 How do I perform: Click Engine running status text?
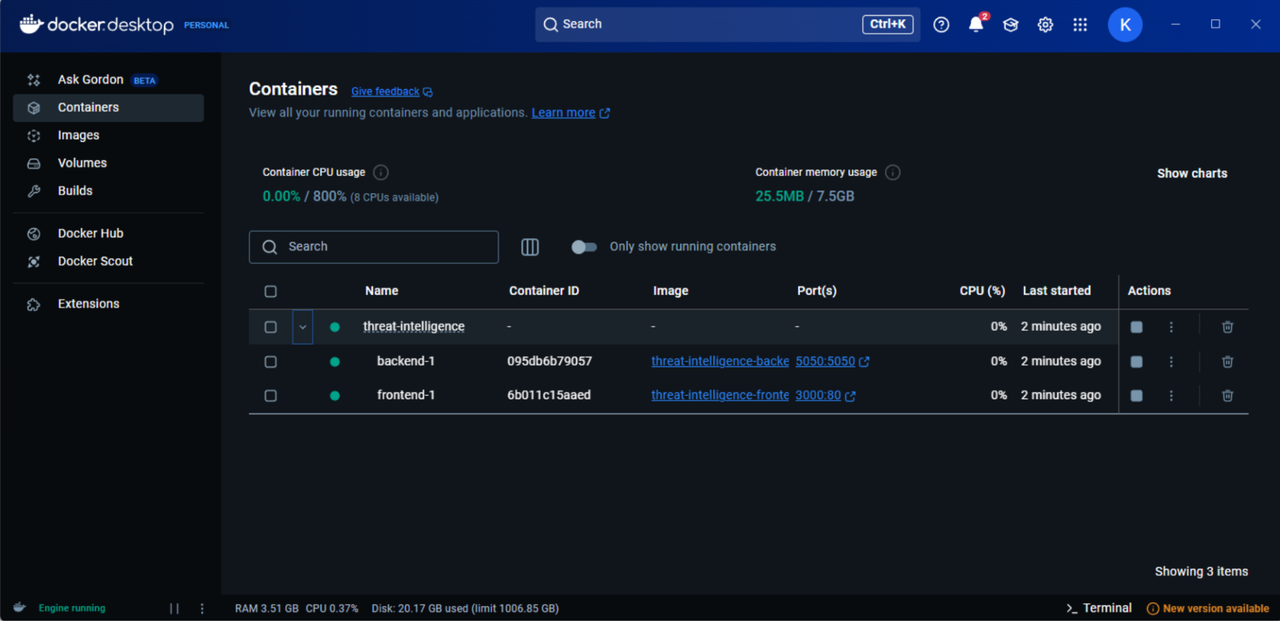pyautogui.click(x=72, y=608)
